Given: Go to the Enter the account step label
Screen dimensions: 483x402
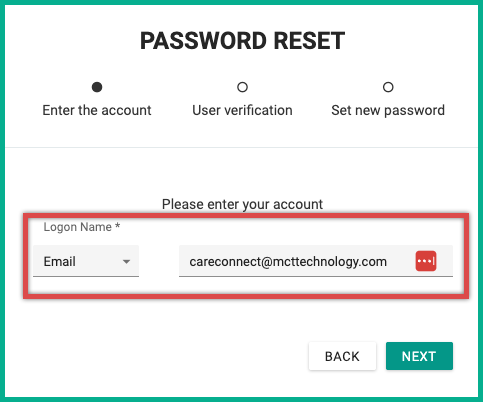Looking at the screenshot, I should pos(97,110).
